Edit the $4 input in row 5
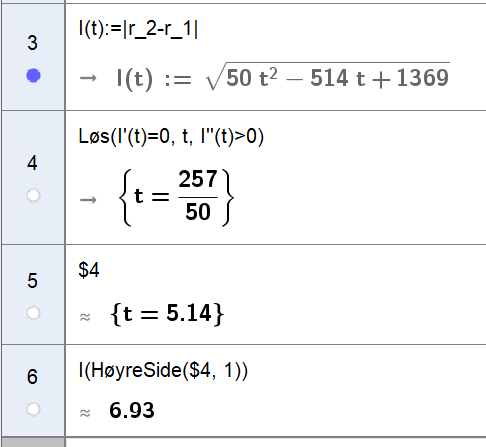 (89, 270)
